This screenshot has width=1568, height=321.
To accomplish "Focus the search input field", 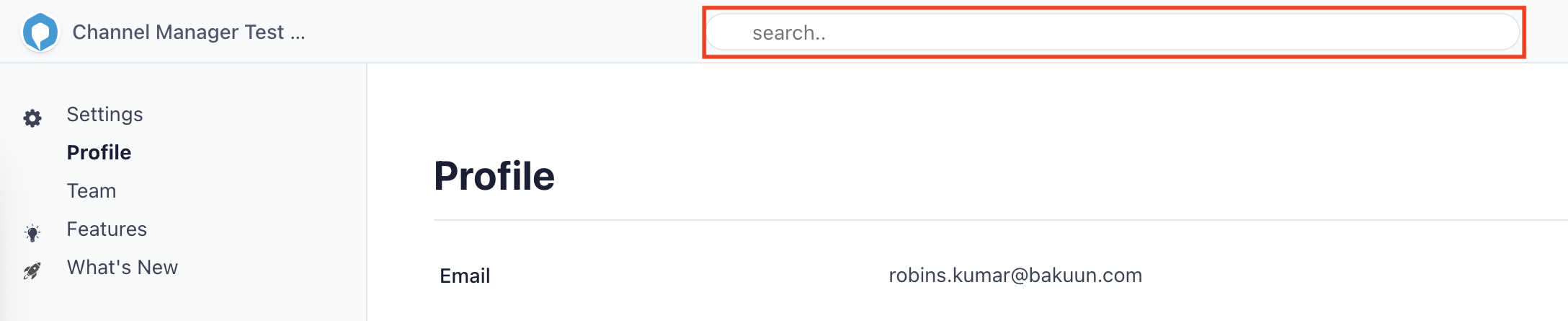I will pyautogui.click(x=1113, y=32).
